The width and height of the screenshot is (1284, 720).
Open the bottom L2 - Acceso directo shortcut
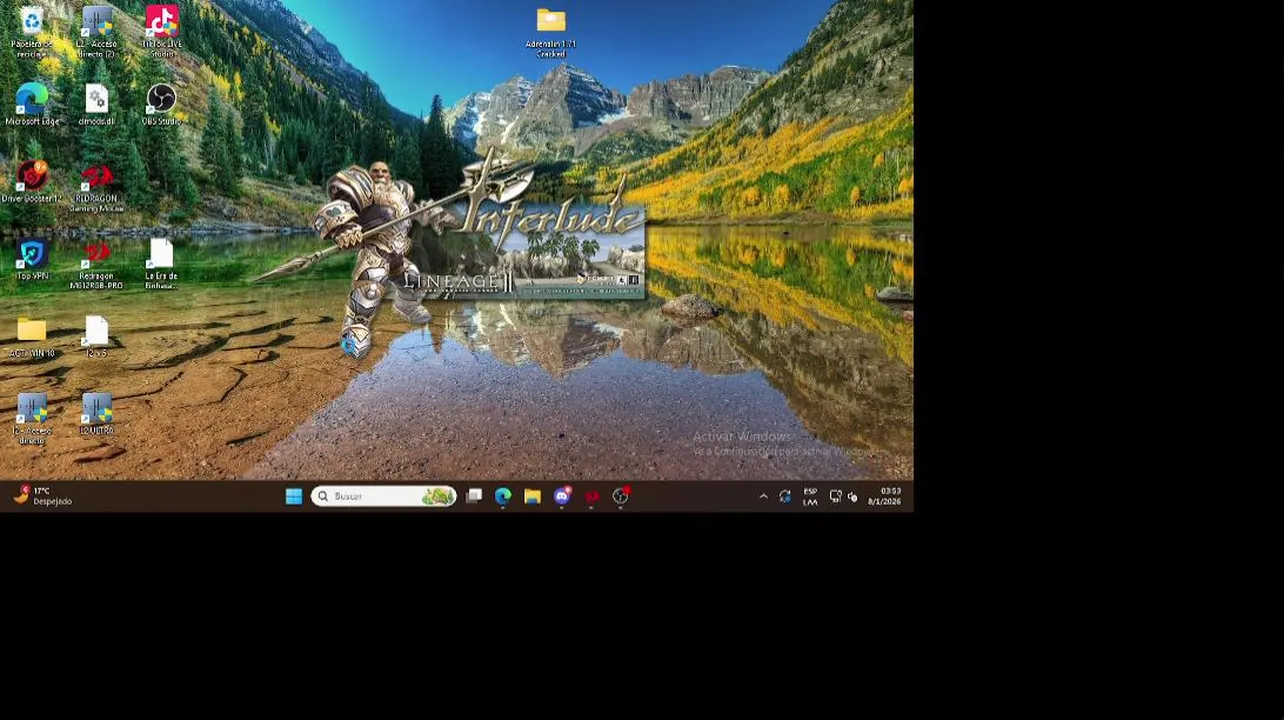(32, 420)
